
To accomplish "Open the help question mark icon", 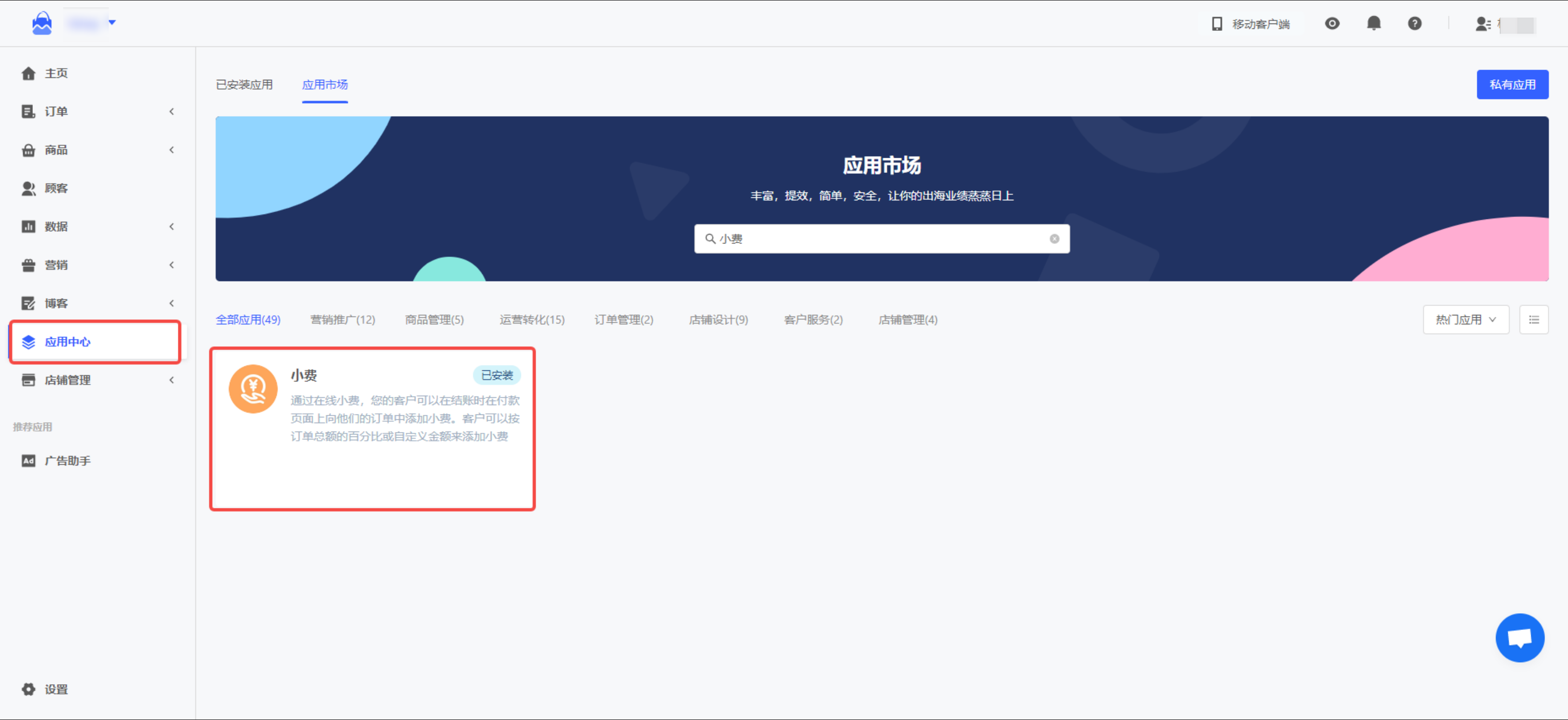I will 1414,23.
